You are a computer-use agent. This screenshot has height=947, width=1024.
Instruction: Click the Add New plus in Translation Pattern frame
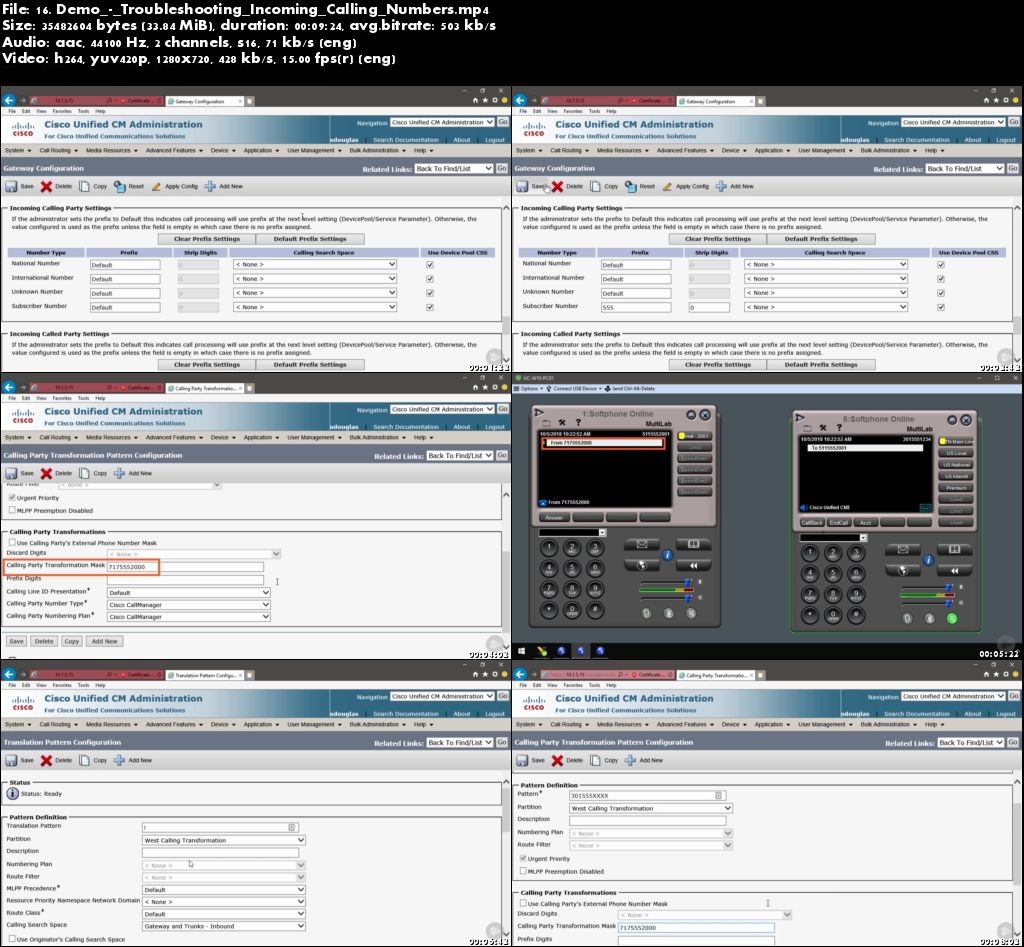click(x=119, y=760)
